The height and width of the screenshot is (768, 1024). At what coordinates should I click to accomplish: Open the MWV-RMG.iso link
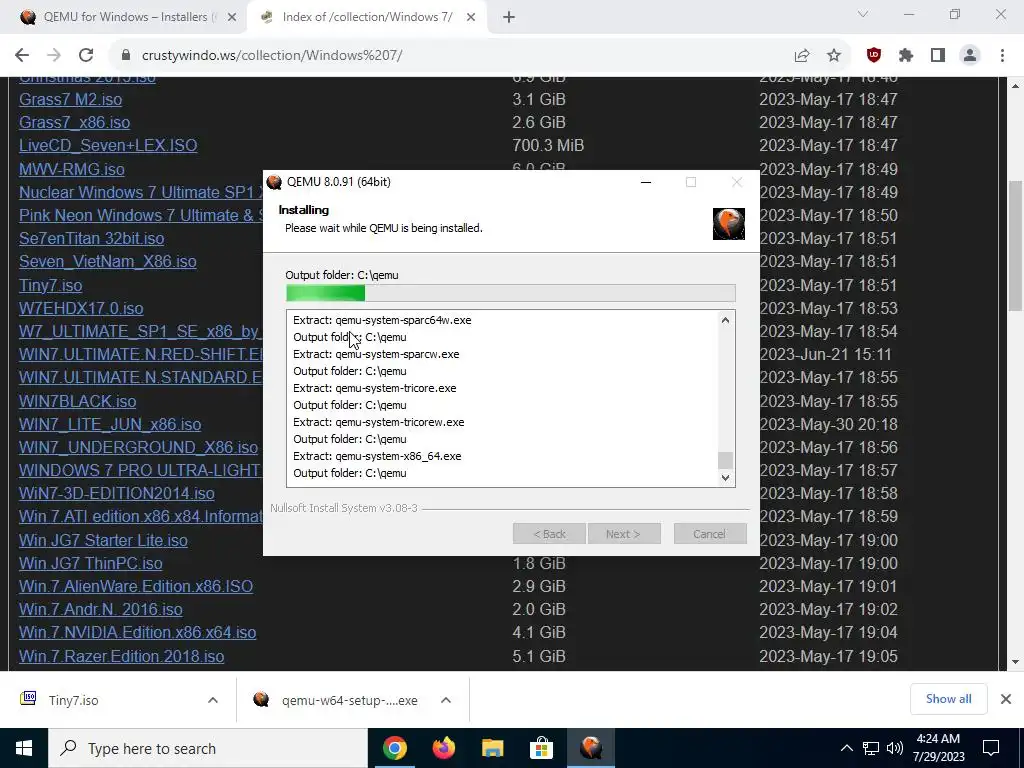pos(72,169)
